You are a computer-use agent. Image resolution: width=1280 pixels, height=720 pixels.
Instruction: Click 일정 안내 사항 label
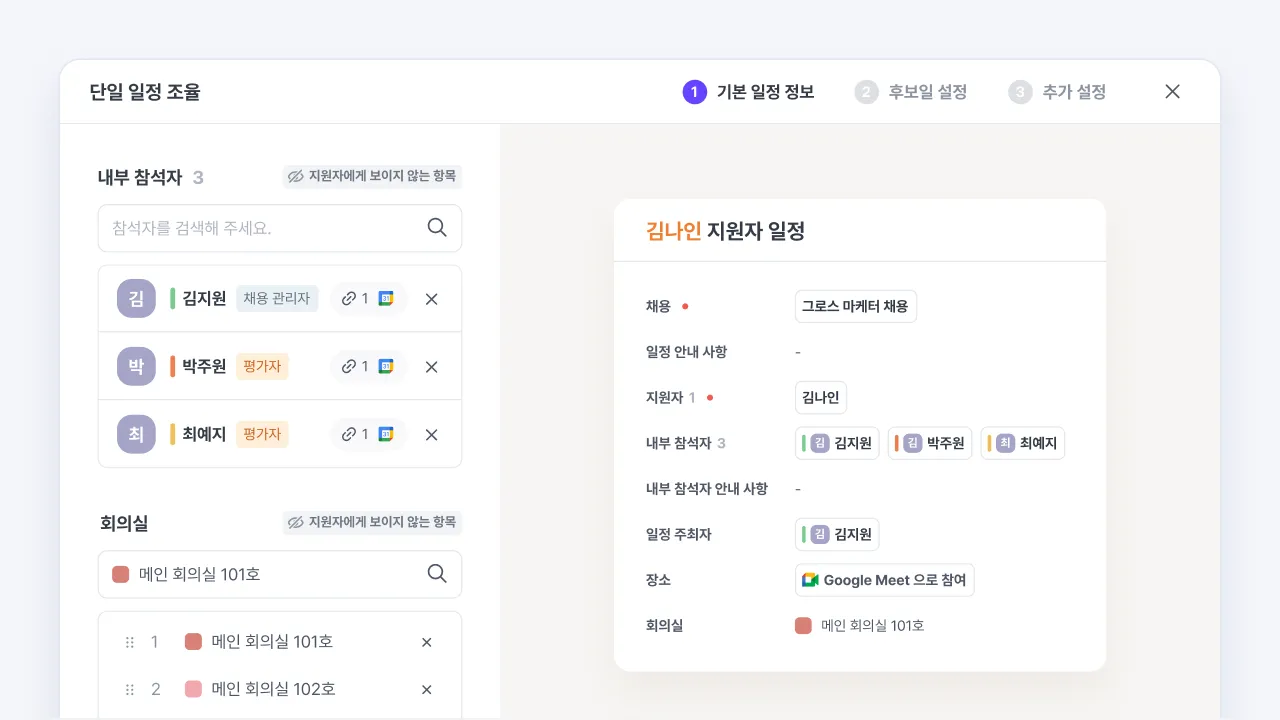coord(687,352)
